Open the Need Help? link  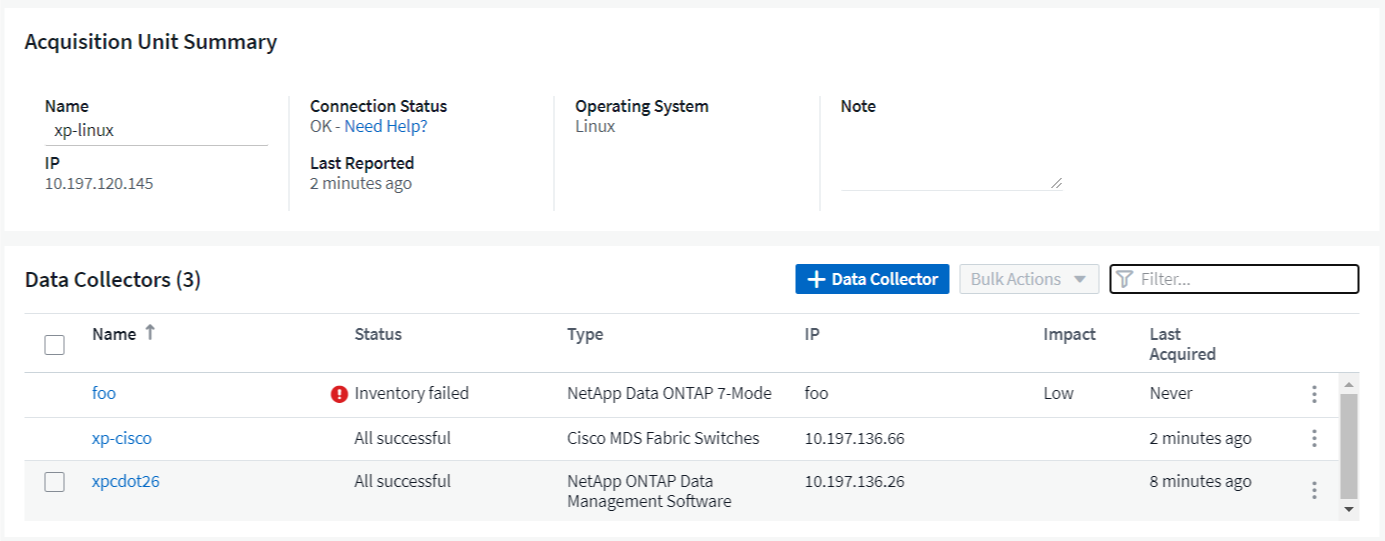click(386, 126)
